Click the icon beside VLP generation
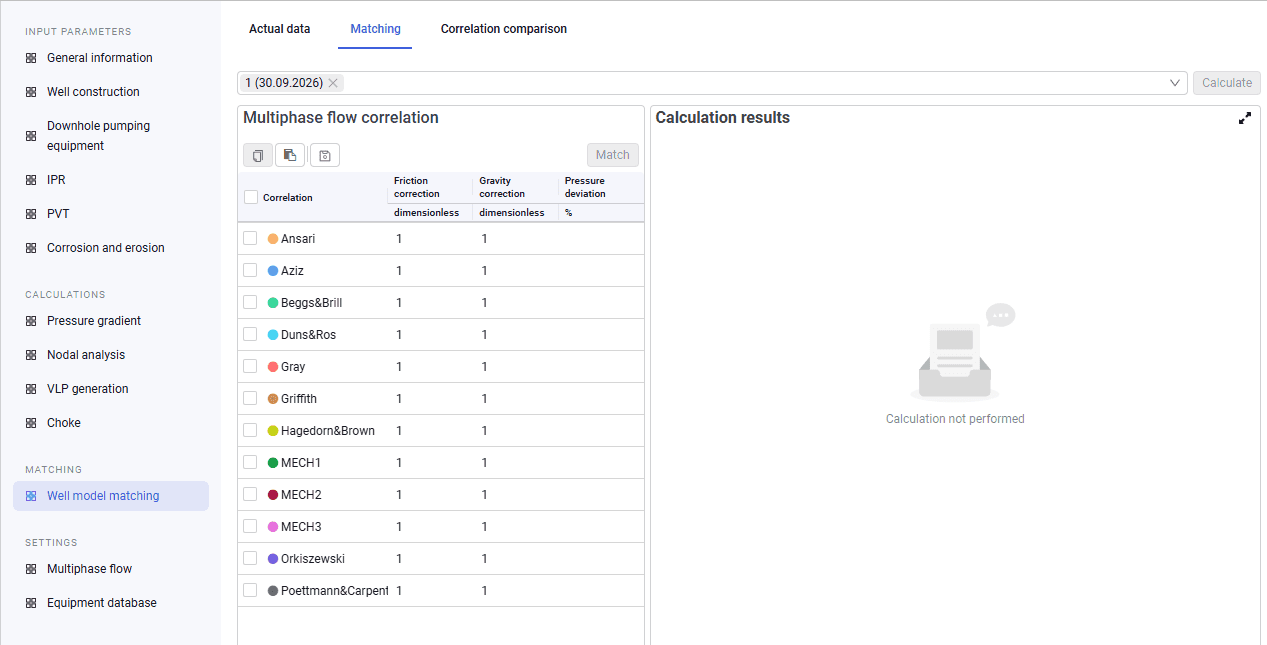 pyautogui.click(x=31, y=389)
